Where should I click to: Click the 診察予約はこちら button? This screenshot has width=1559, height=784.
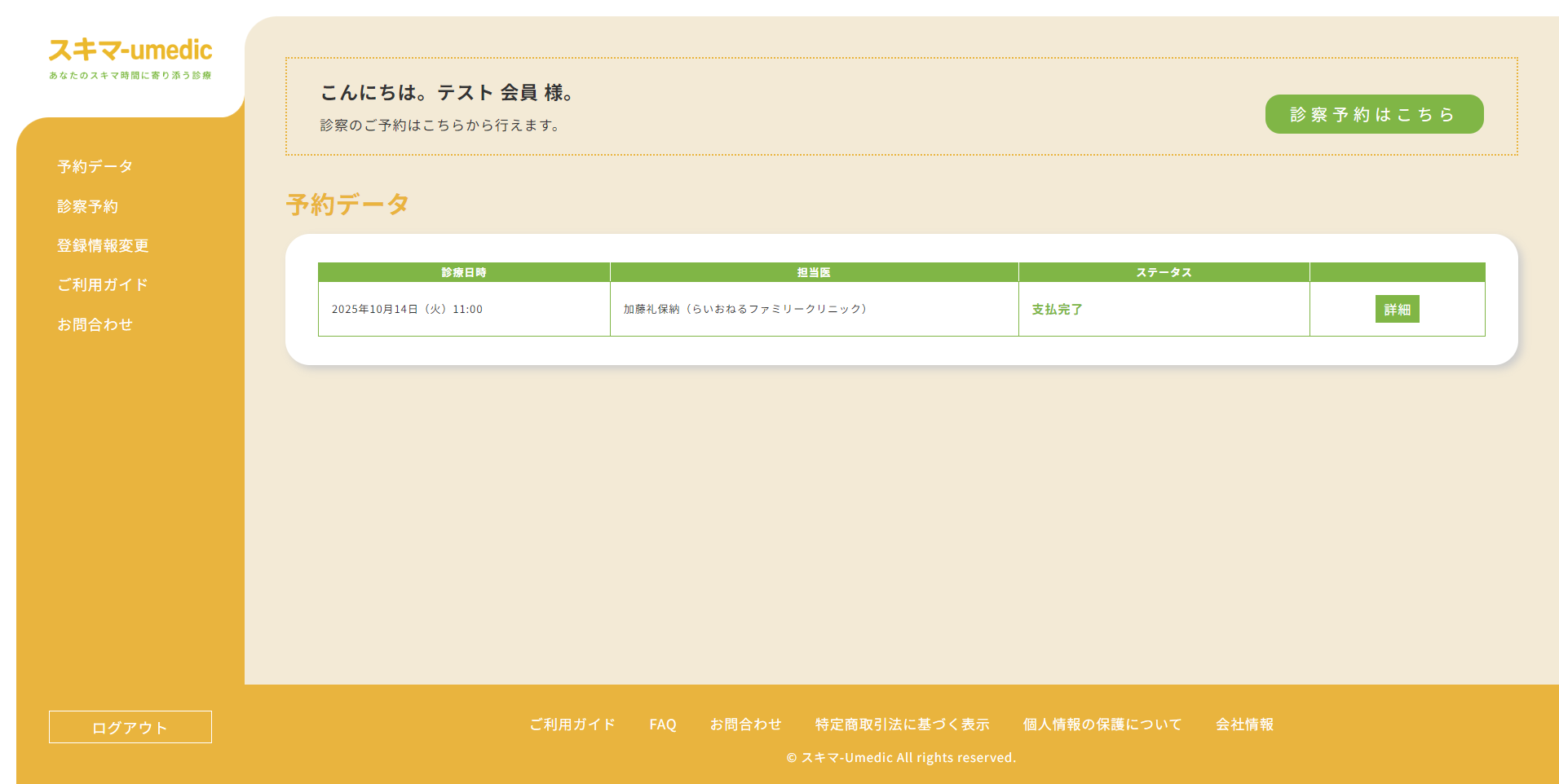pos(1373,114)
